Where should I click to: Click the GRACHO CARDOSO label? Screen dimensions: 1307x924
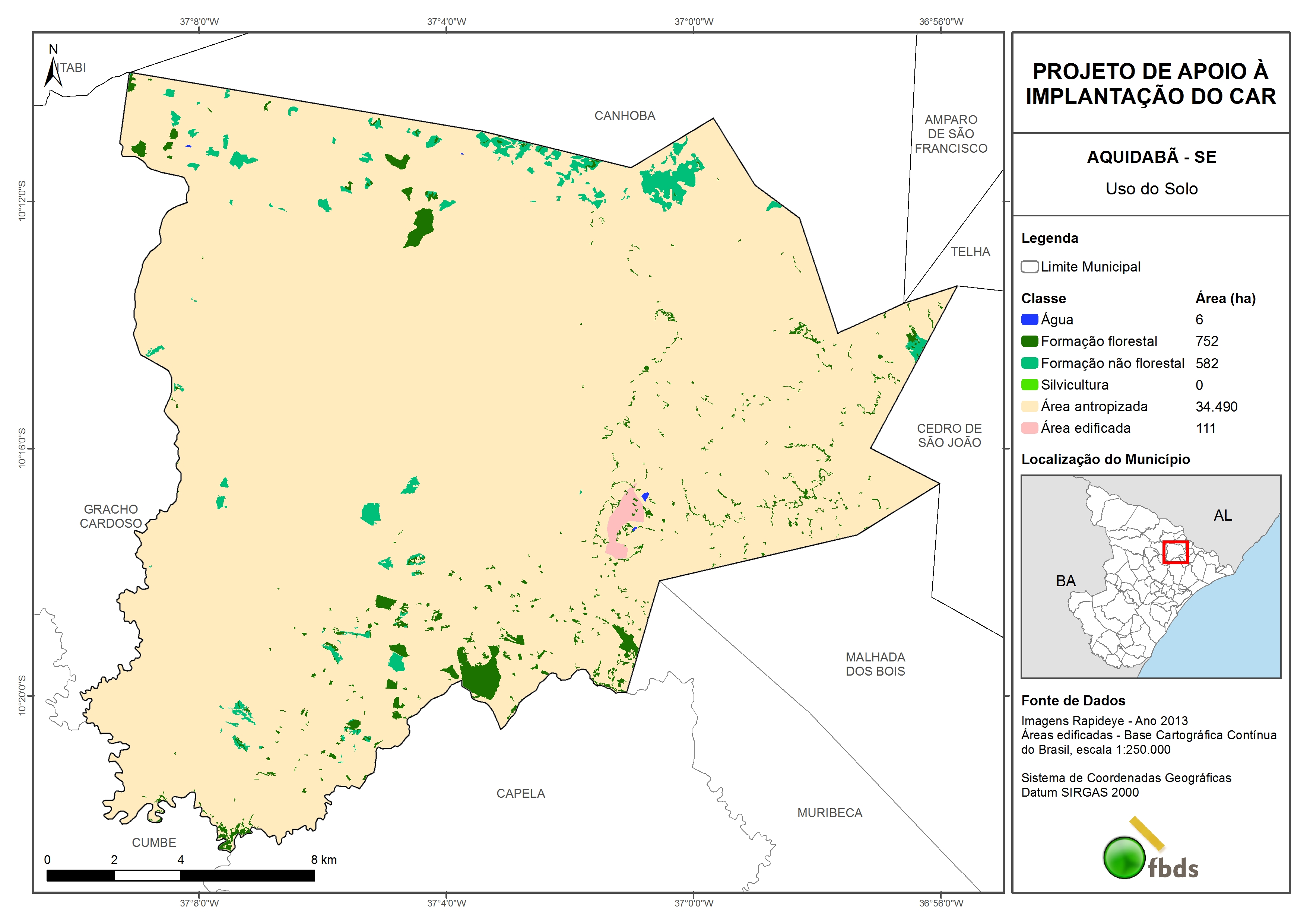(110, 516)
